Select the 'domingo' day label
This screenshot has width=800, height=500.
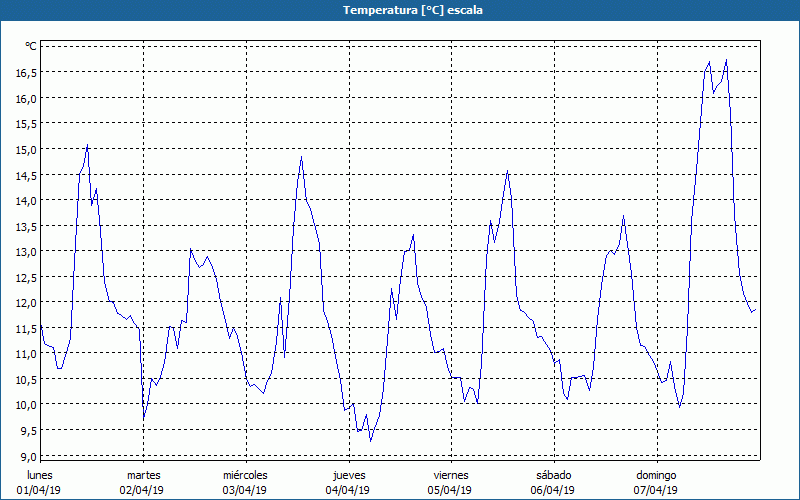pos(656,475)
